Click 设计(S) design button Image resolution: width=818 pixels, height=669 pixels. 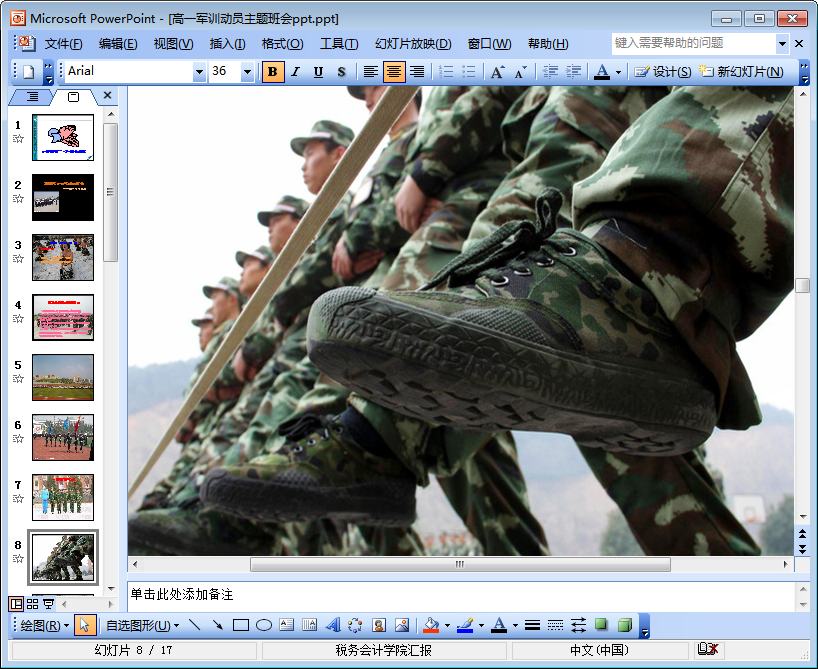pos(663,71)
